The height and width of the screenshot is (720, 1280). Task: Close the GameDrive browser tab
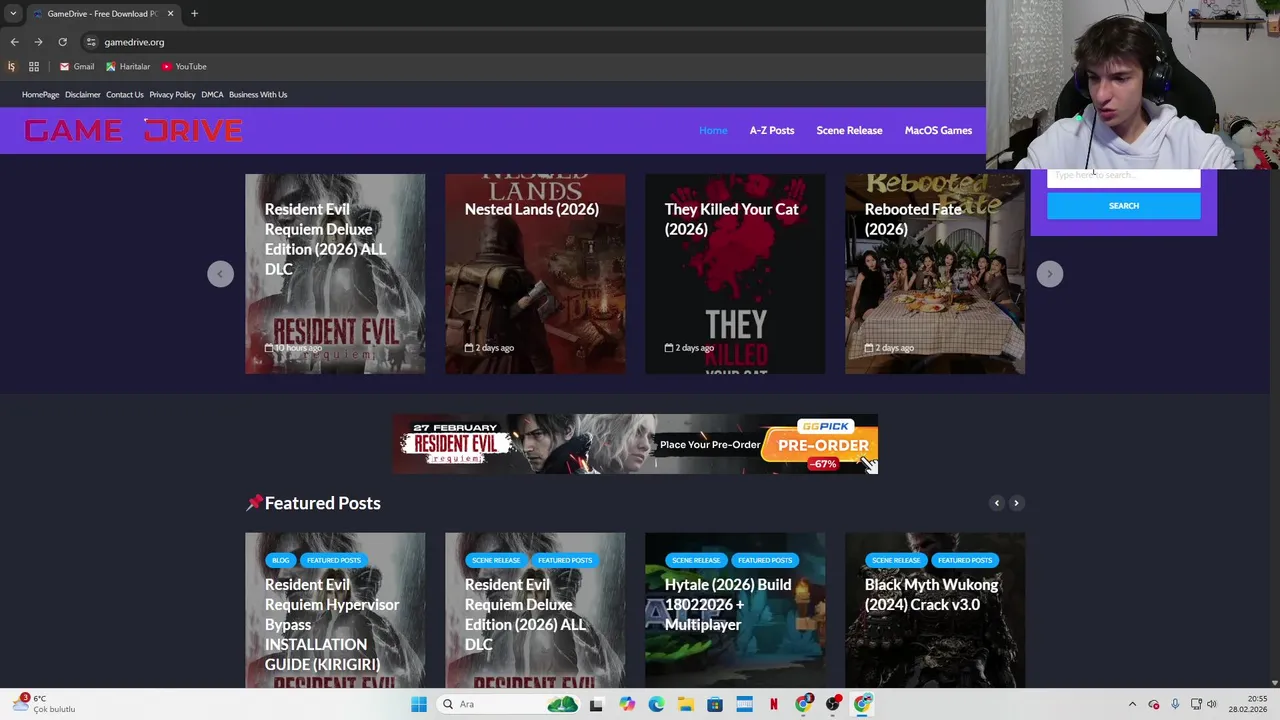coord(170,13)
